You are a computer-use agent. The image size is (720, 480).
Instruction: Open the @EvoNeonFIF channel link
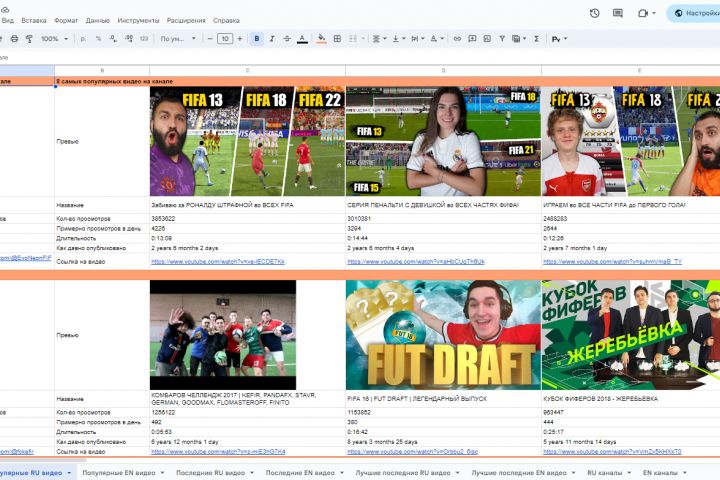25,258
